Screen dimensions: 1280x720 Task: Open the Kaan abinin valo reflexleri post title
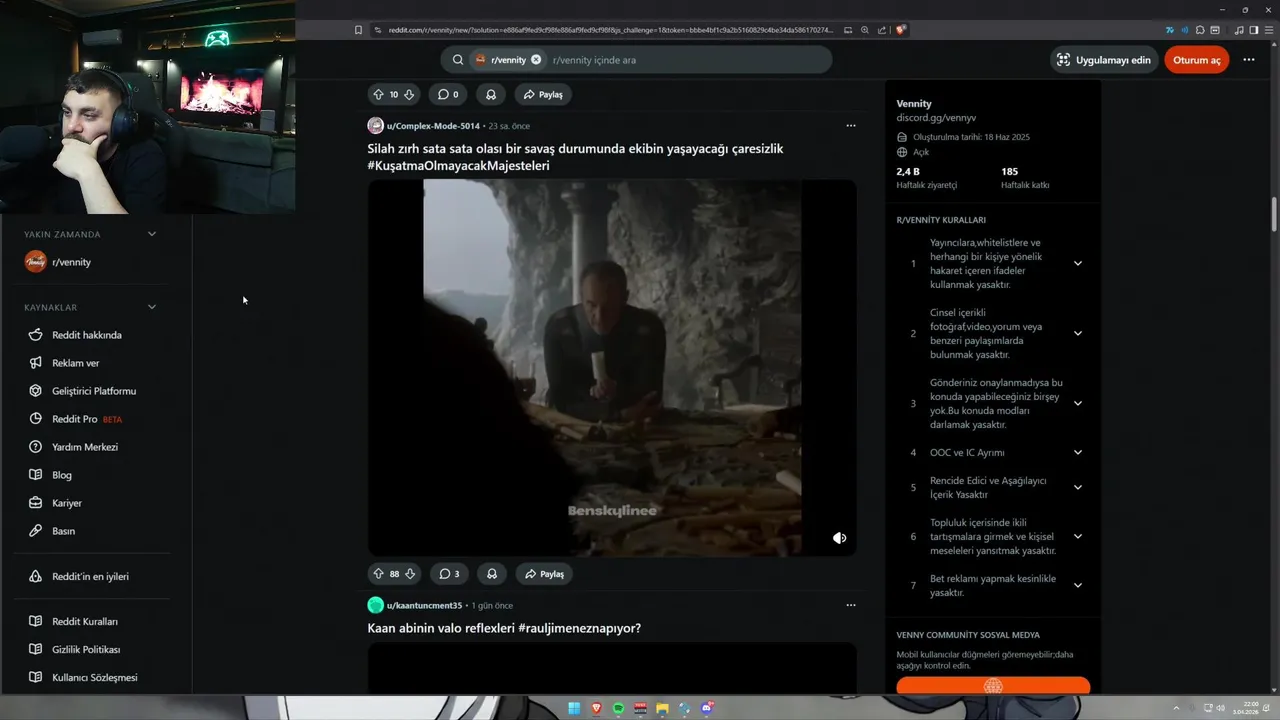[x=504, y=628]
